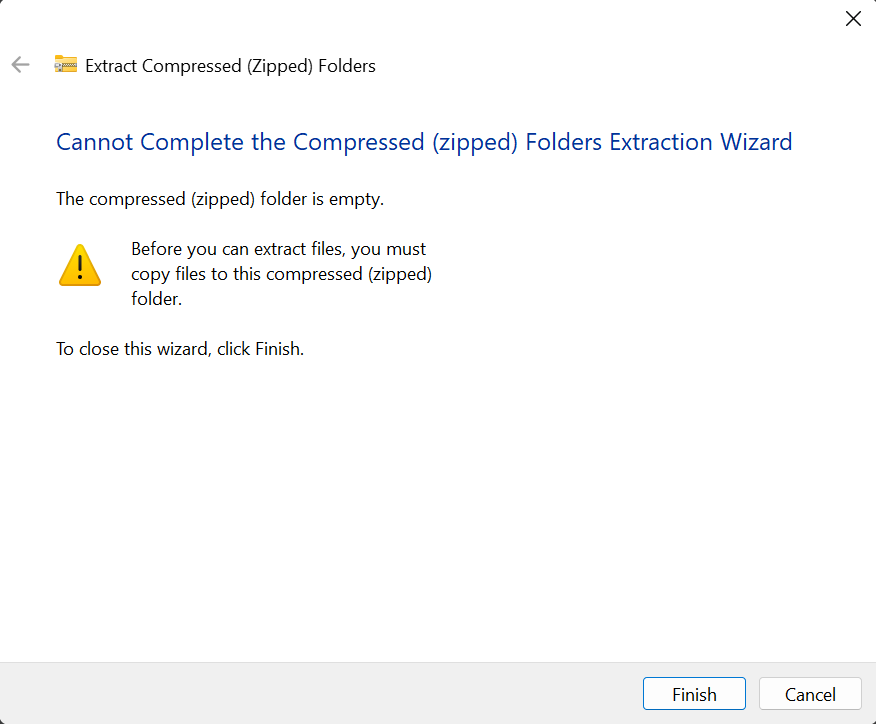Click the gray footer bar left of Finish
This screenshot has height=724, width=876.
320,693
